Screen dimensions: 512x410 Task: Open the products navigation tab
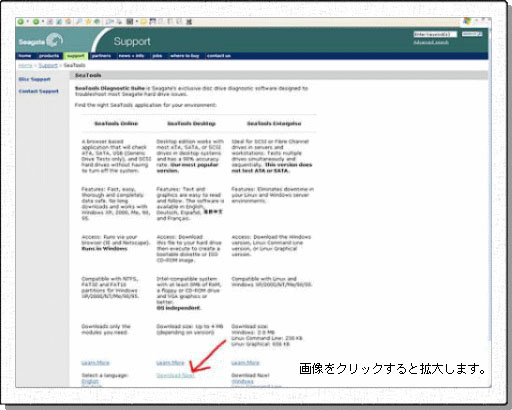(x=49, y=56)
